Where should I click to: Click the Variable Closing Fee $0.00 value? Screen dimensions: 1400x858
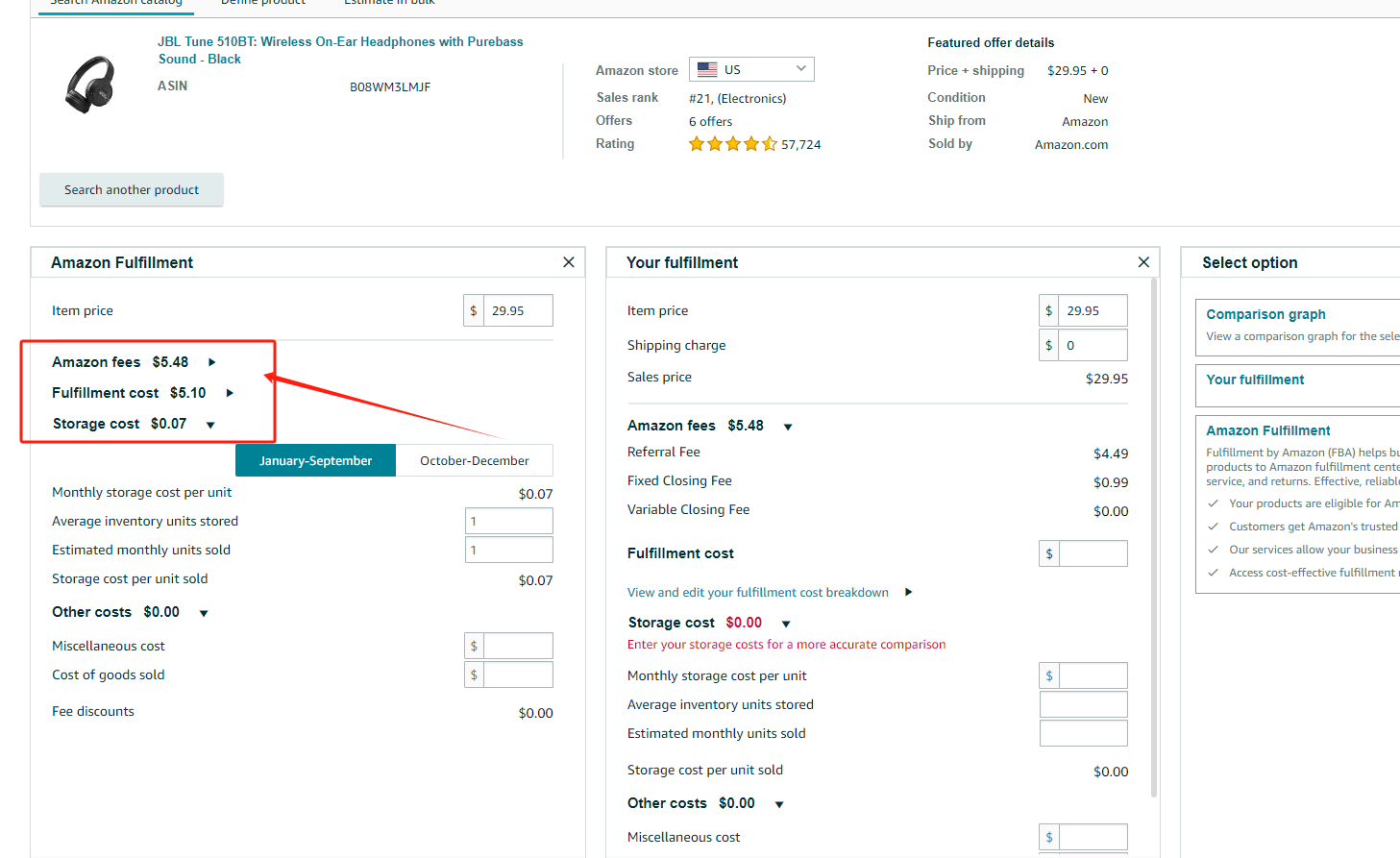point(1111,511)
